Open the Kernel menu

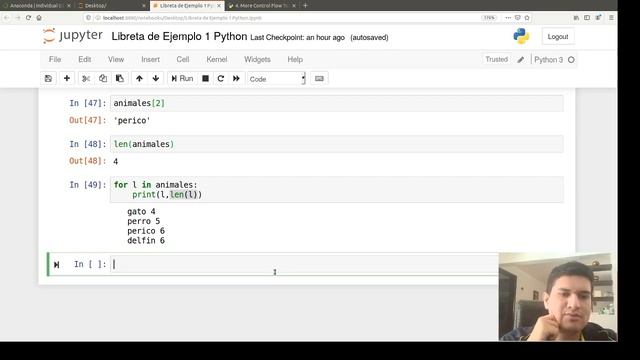(216, 60)
